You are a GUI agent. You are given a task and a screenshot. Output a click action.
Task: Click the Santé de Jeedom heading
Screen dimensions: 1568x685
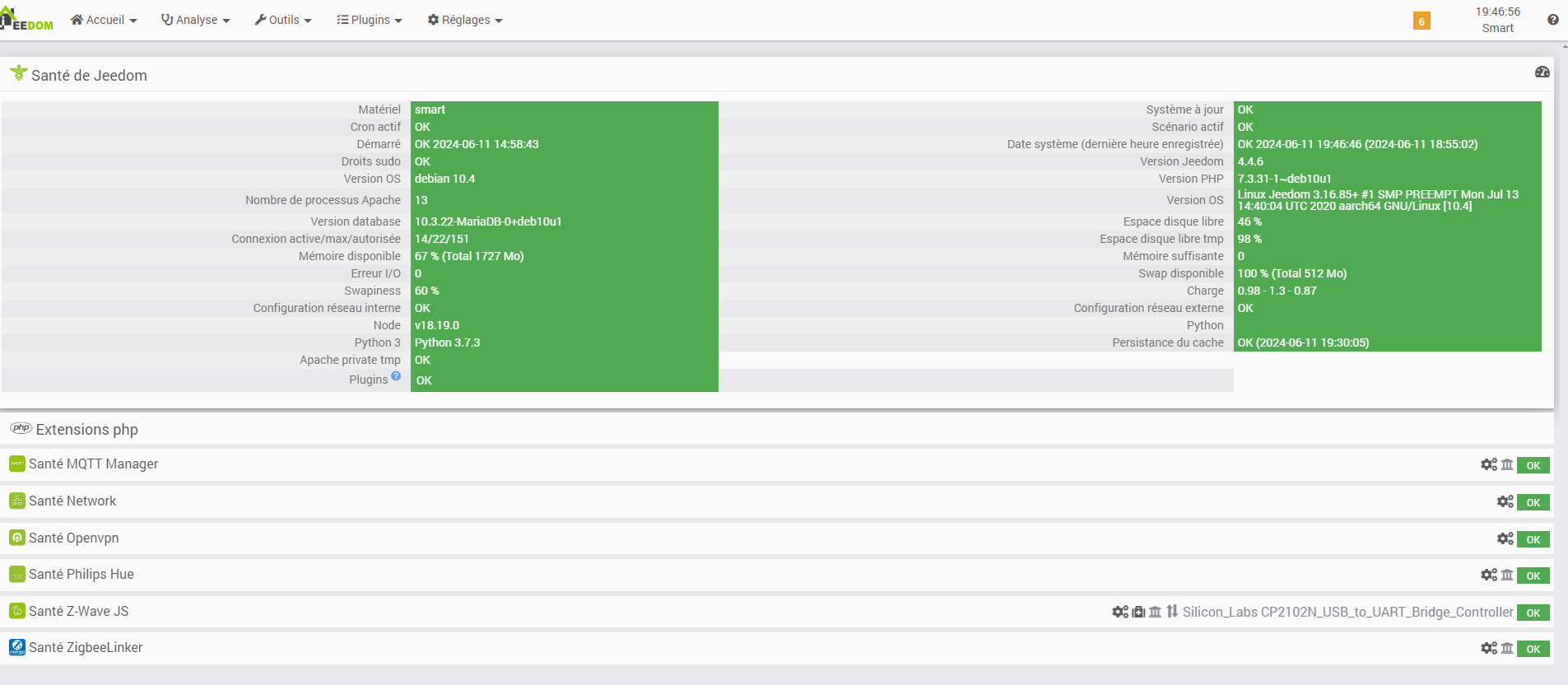point(89,75)
